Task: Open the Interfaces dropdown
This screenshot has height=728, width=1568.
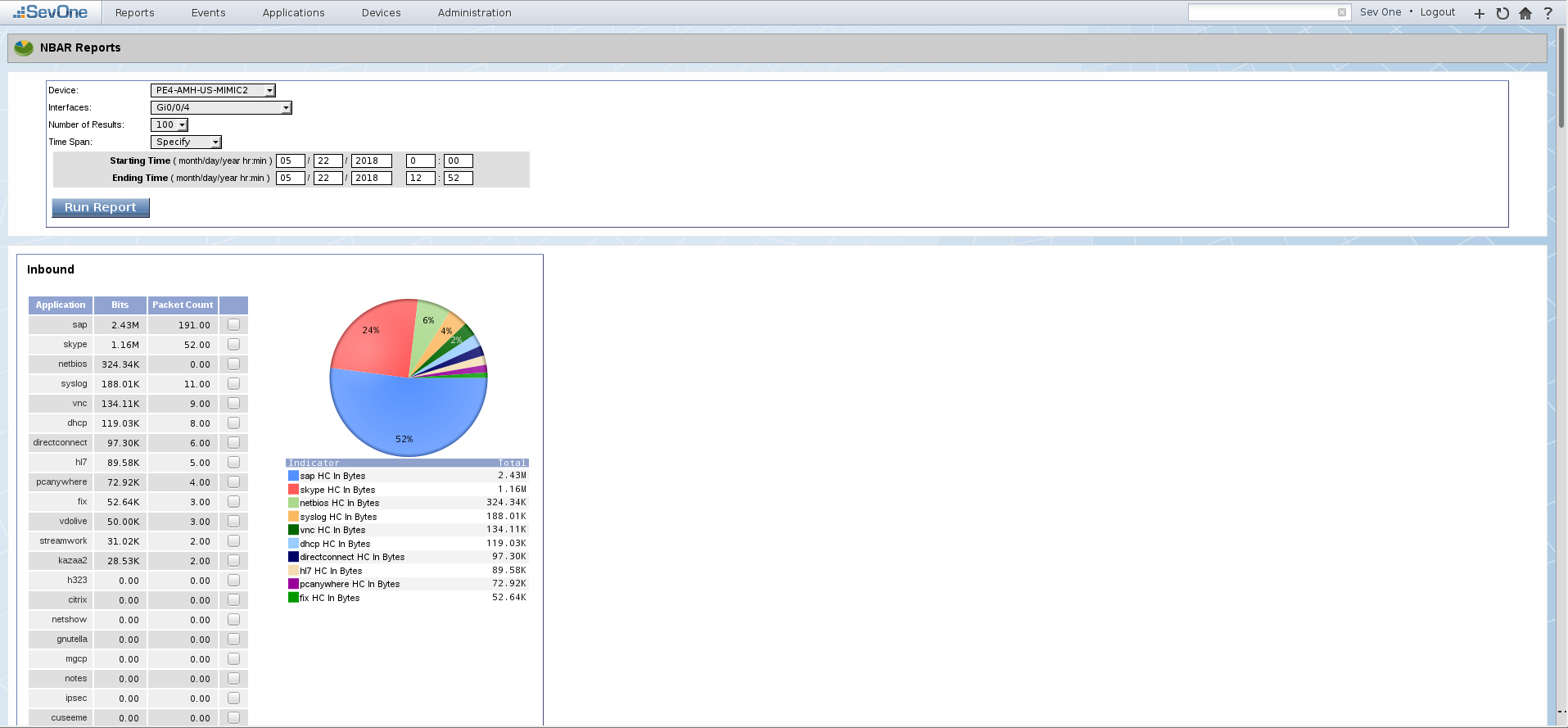Action: tap(221, 107)
